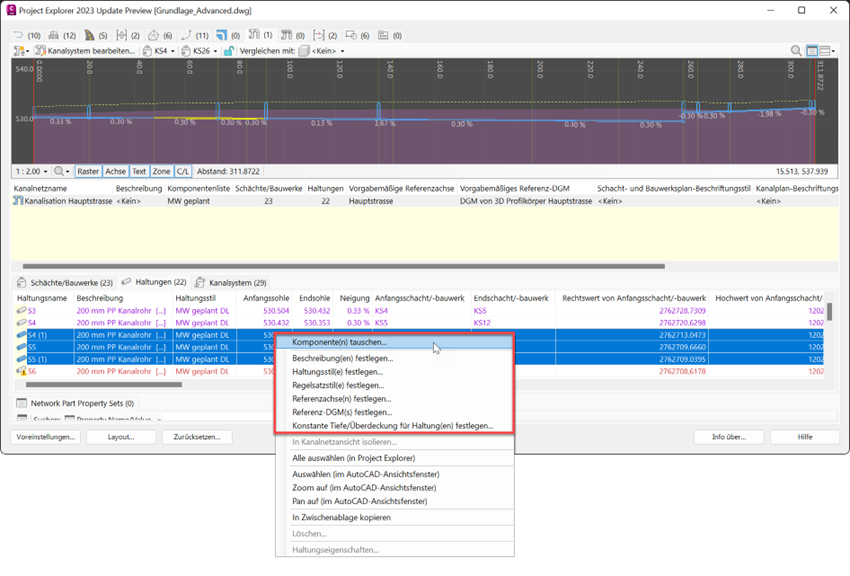Switch to the Schächte/Bauwerke (23) tab
Viewport: 850px width, 576px height.
[x=65, y=283]
